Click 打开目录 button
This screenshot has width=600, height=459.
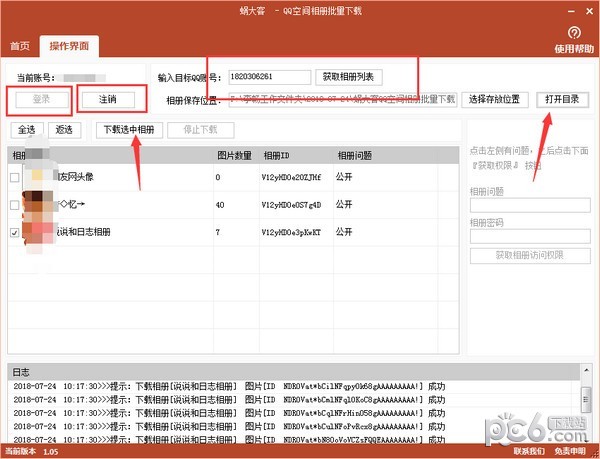point(562,100)
